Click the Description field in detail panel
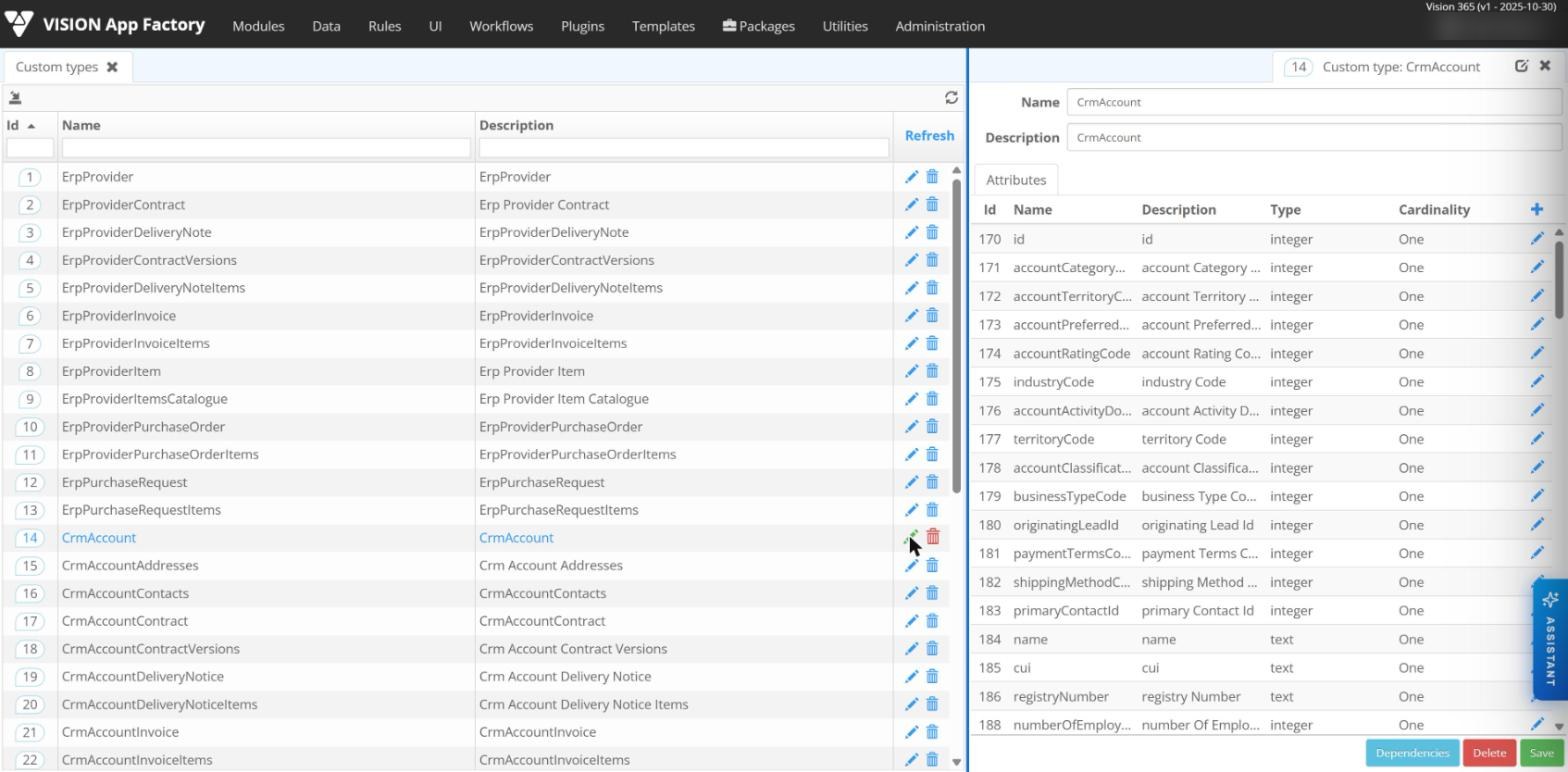 click(x=1314, y=137)
